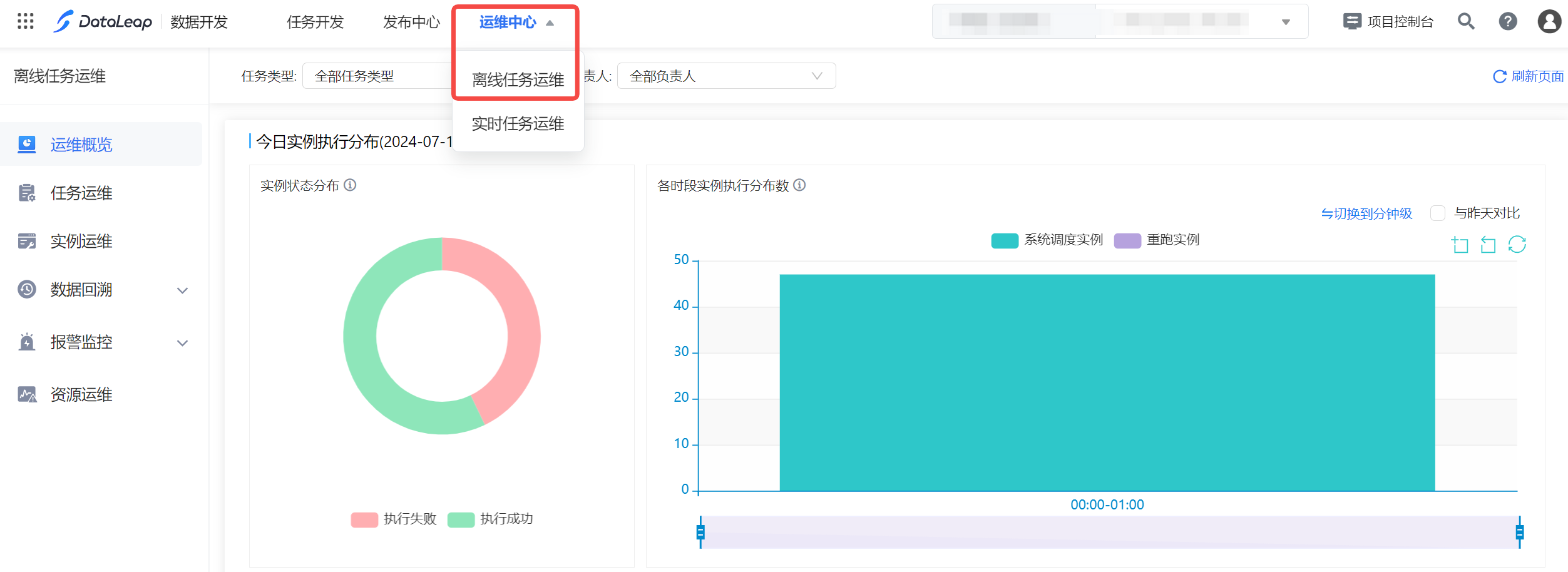
Task: Toggle 系统调度实例 legend swatch
Action: point(1005,240)
